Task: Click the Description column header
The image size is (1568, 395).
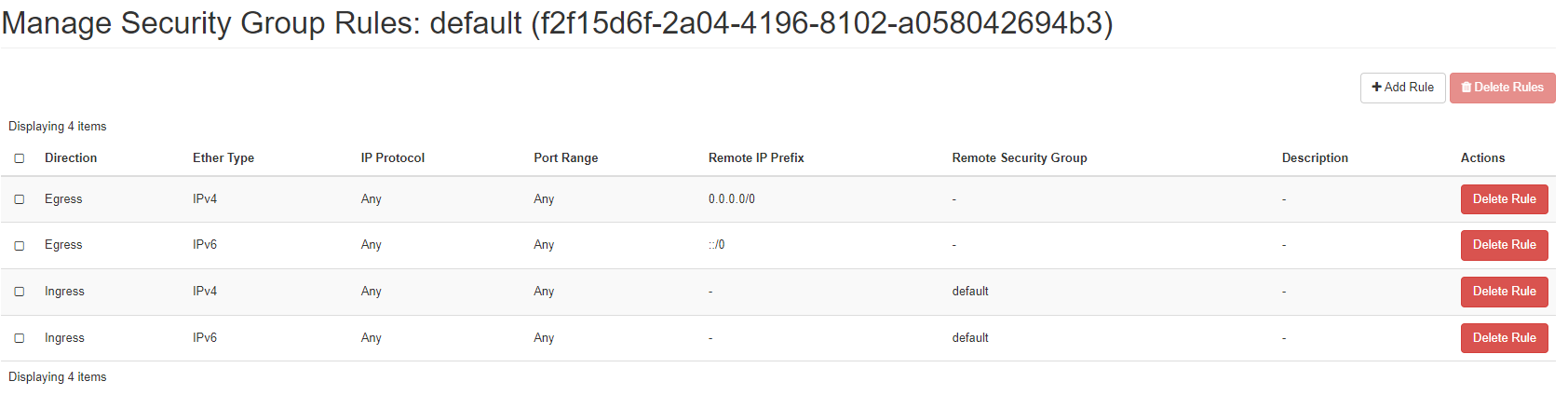Action: tap(1315, 158)
